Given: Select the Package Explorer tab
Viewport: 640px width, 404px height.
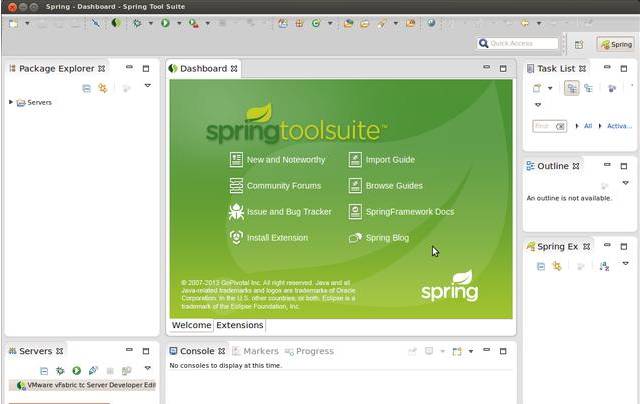Looking at the screenshot, I should pyautogui.click(x=56, y=69).
